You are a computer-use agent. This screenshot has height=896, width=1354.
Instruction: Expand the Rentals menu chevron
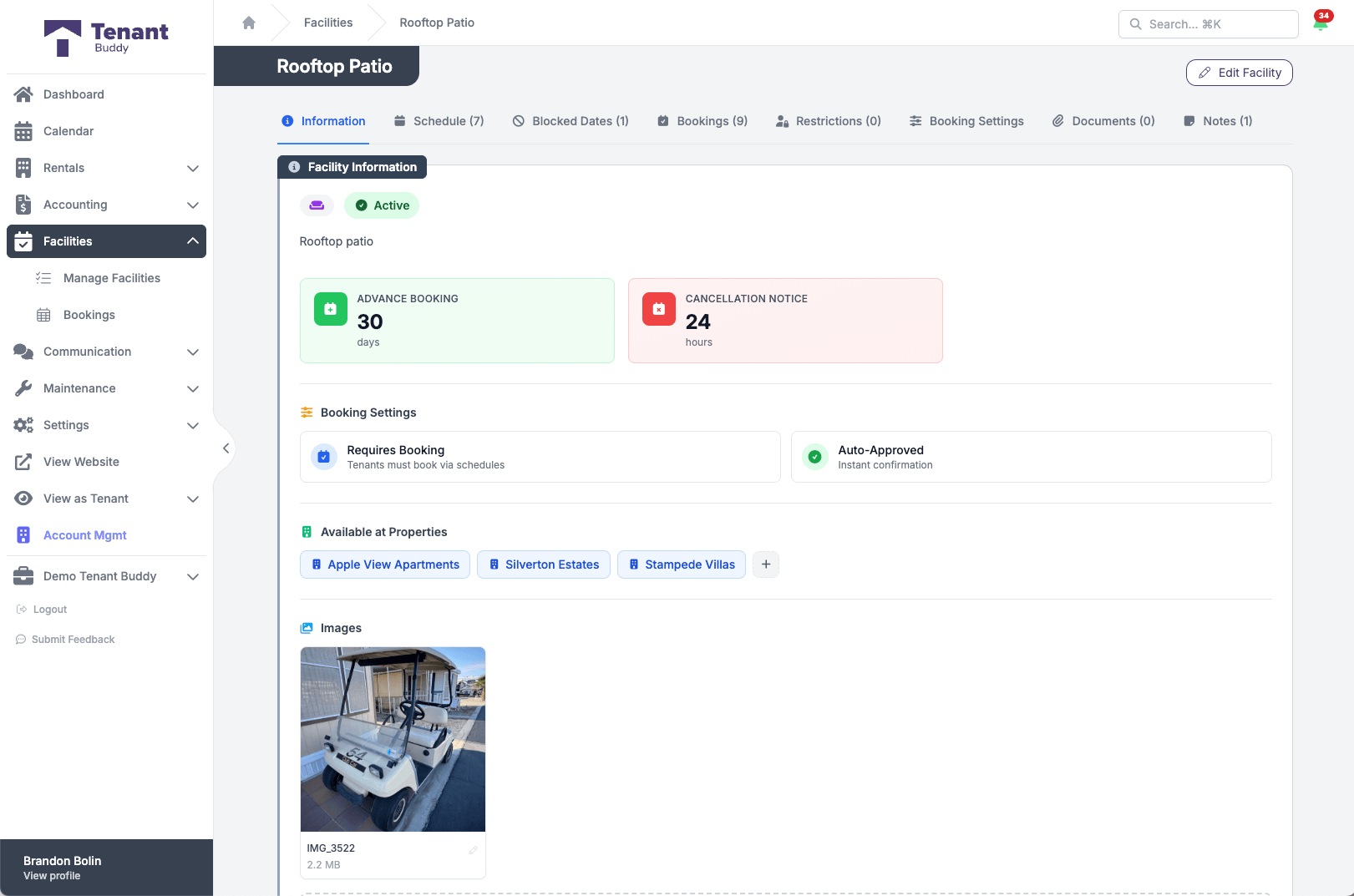(193, 168)
